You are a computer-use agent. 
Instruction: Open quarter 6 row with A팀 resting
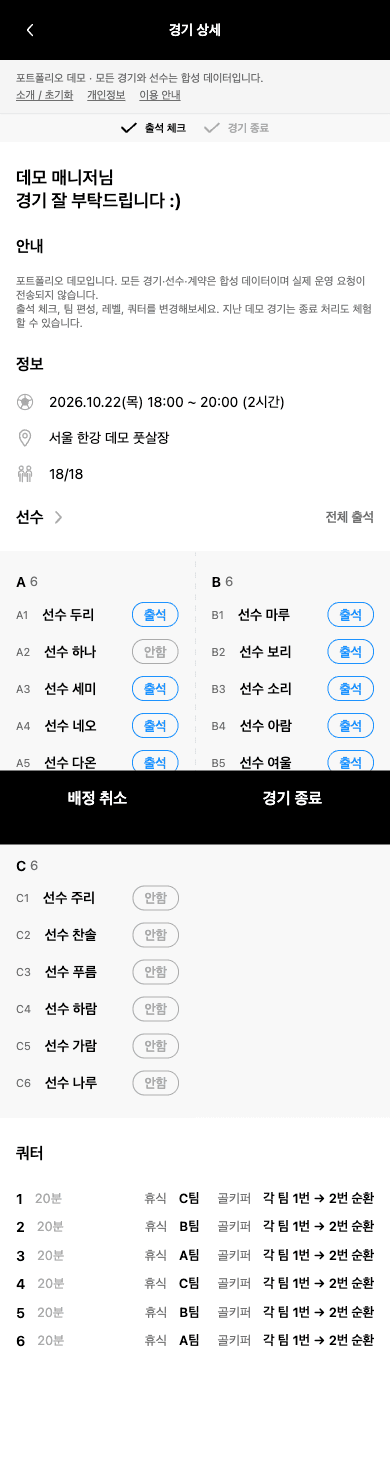pos(195,1341)
